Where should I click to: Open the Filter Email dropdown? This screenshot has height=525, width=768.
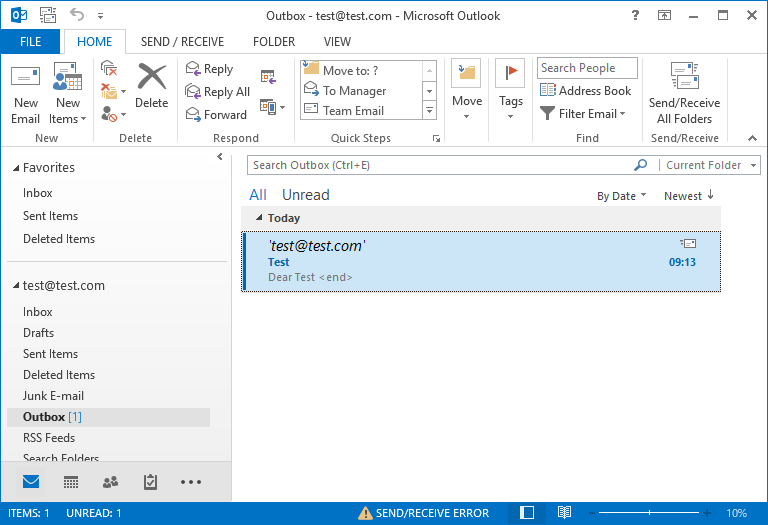tap(583, 114)
